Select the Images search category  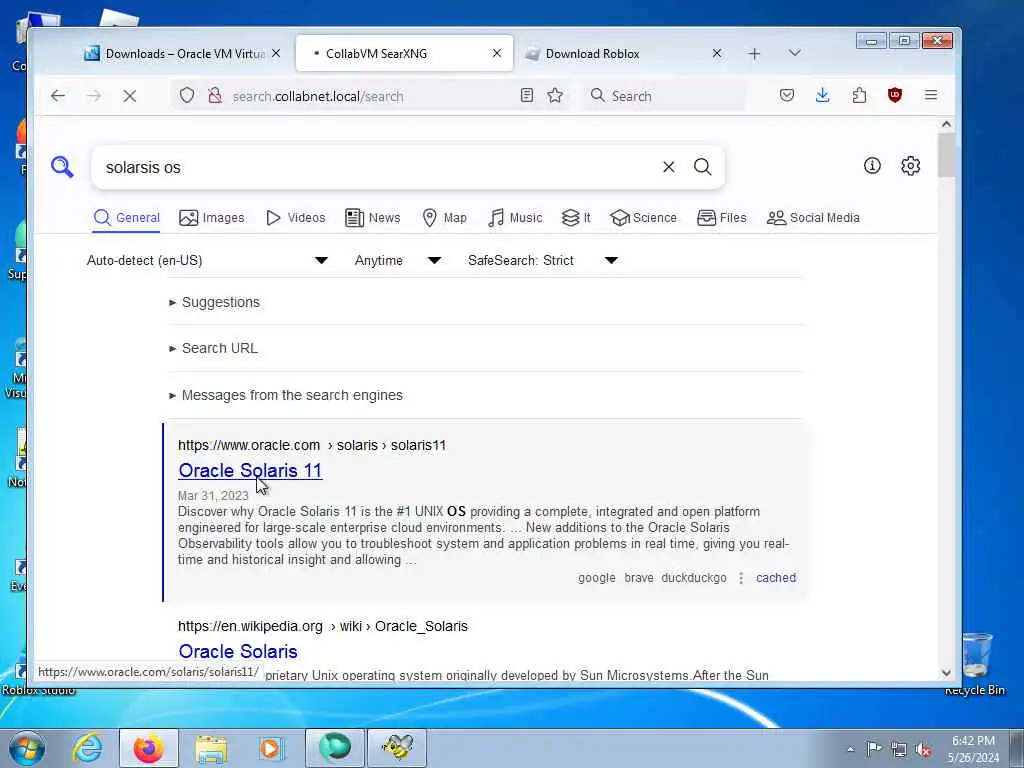[212, 218]
